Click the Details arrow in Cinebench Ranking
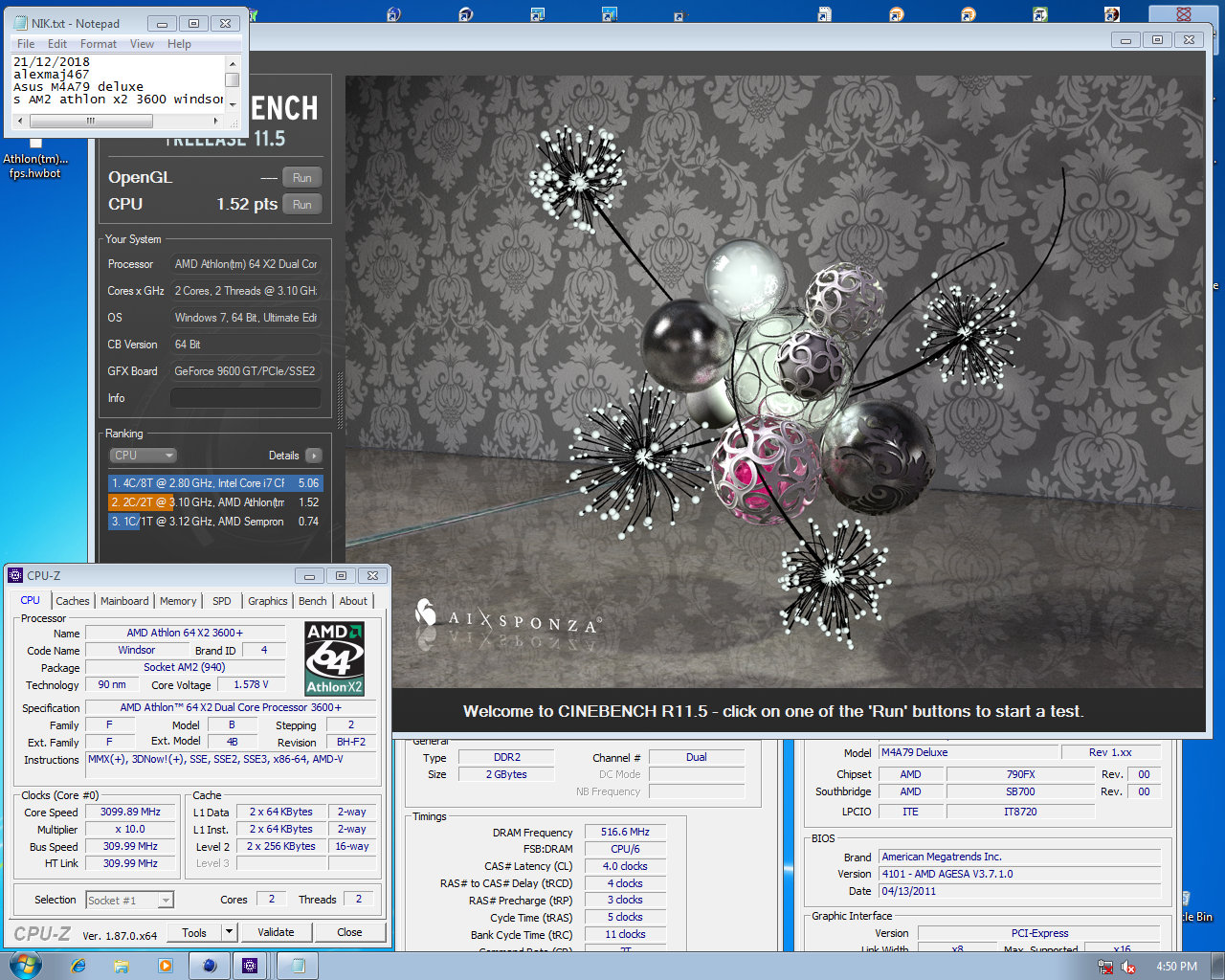This screenshot has height=980, width=1225. point(314,456)
